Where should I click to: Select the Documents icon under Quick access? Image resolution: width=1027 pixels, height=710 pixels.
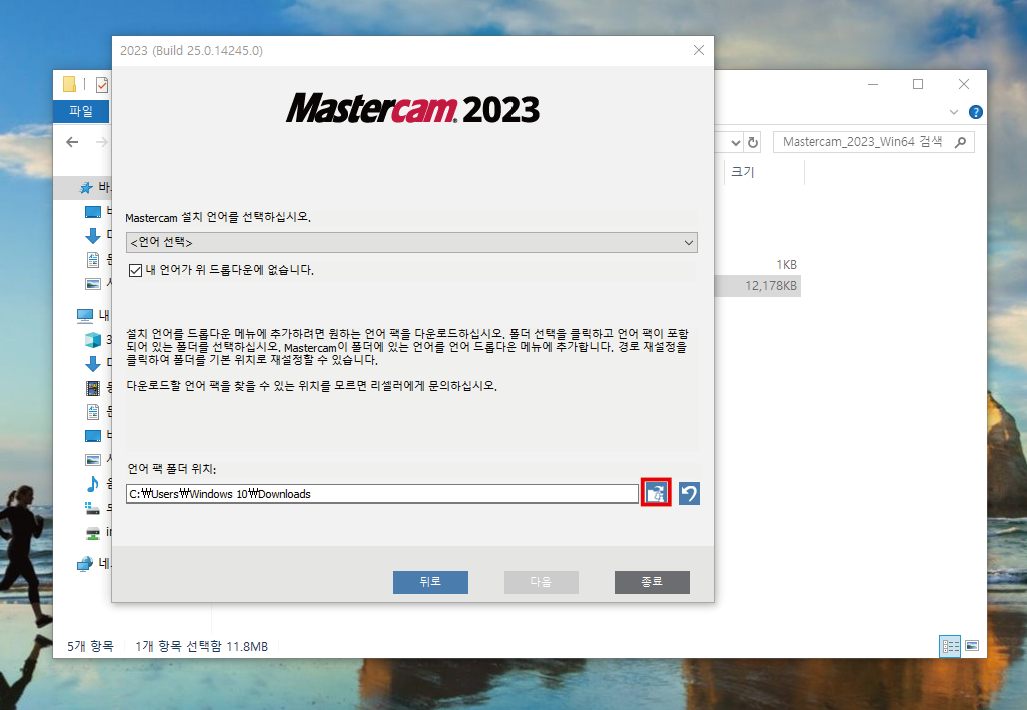93,259
